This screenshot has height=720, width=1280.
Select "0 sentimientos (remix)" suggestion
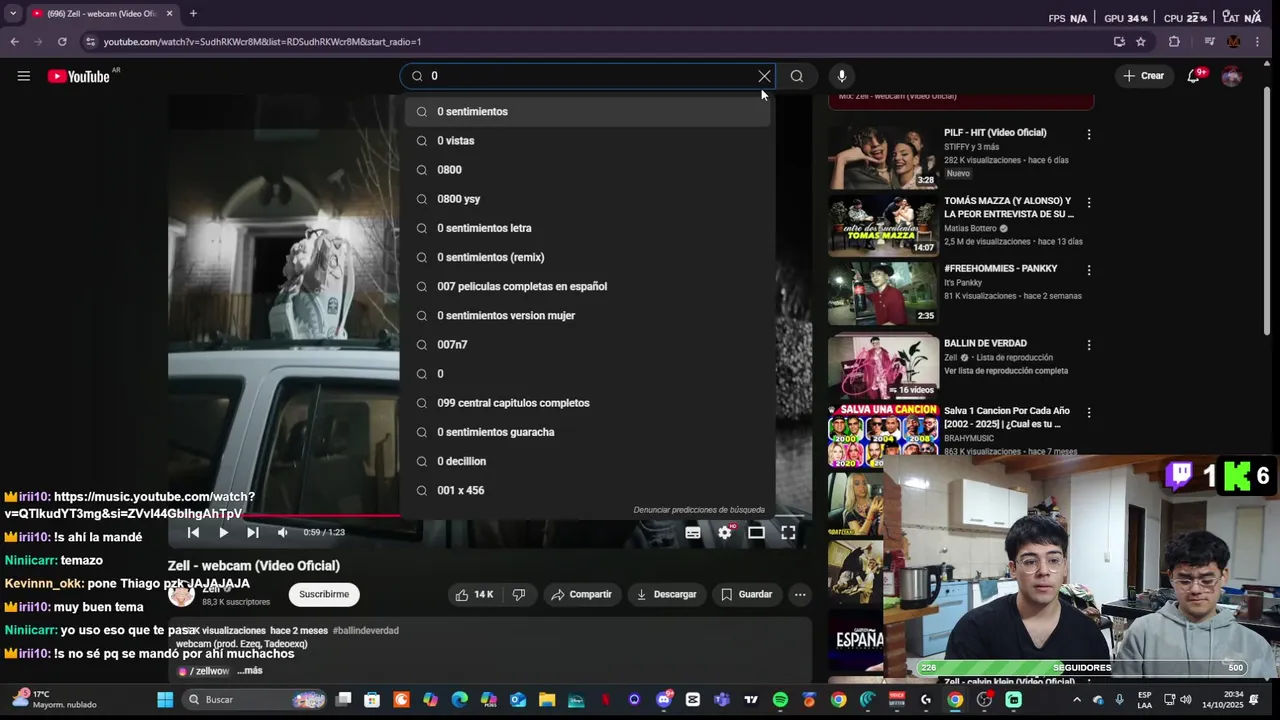(x=588, y=257)
